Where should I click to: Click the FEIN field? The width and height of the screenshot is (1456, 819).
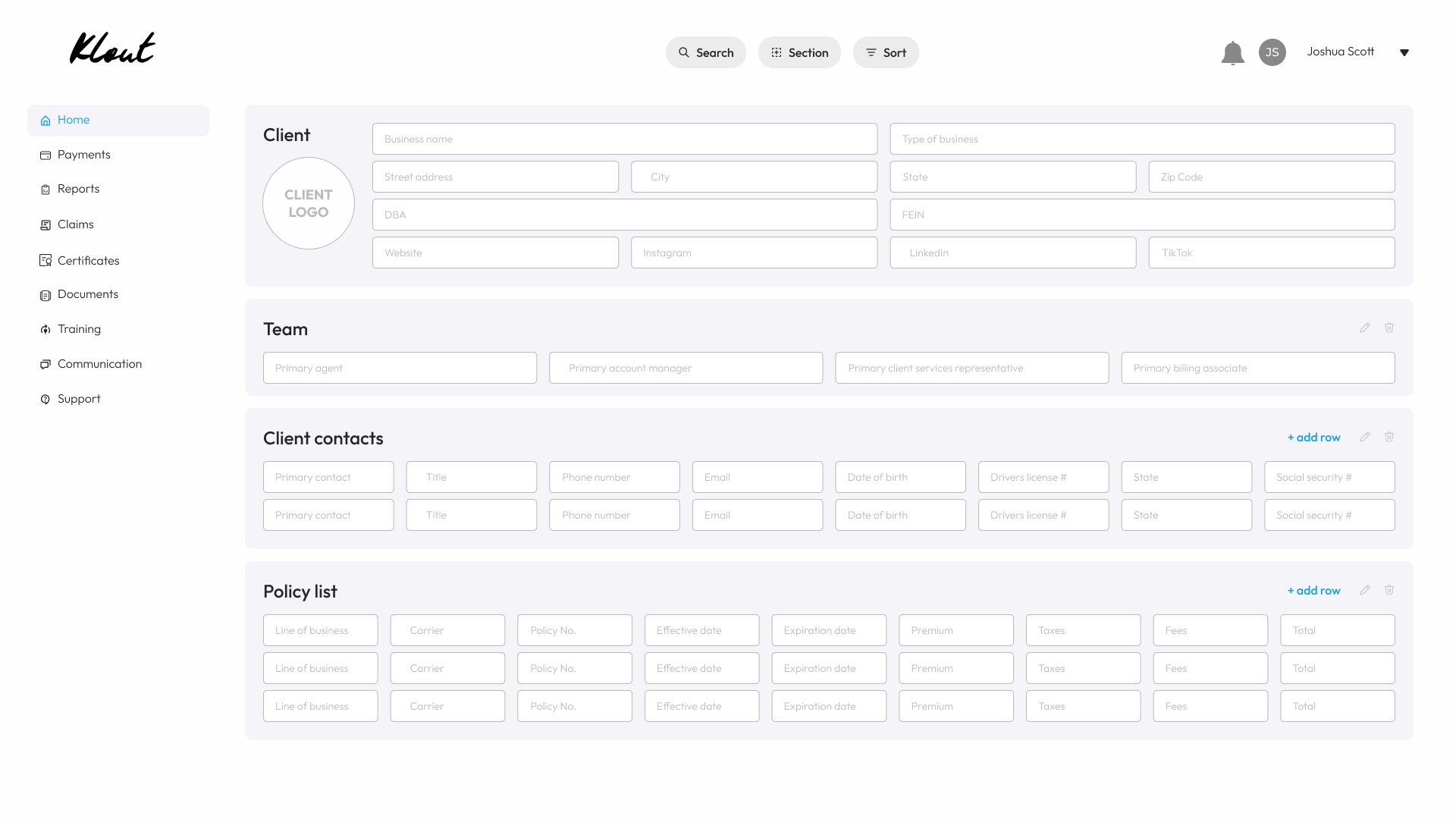1142,215
